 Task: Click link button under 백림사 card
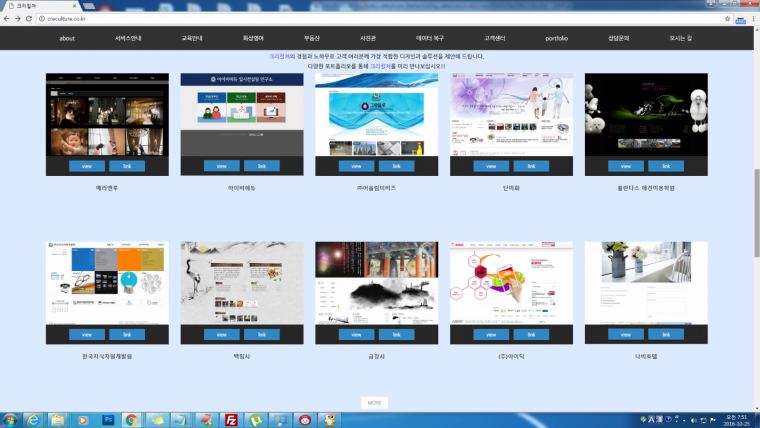point(262,334)
